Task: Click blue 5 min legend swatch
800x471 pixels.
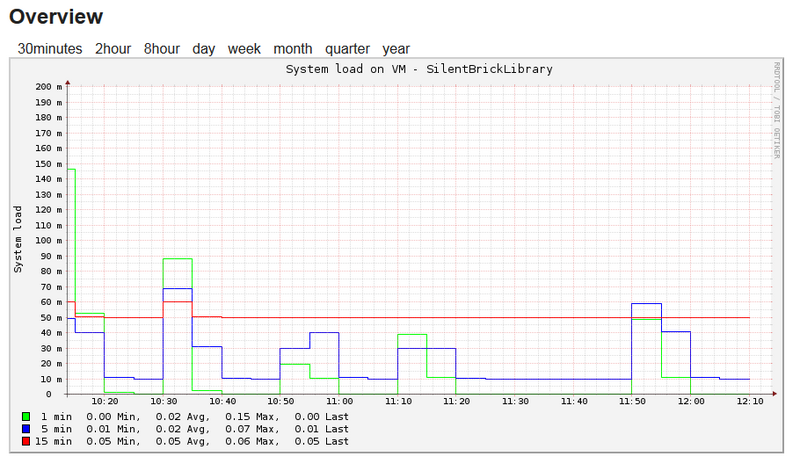Action: point(25,428)
